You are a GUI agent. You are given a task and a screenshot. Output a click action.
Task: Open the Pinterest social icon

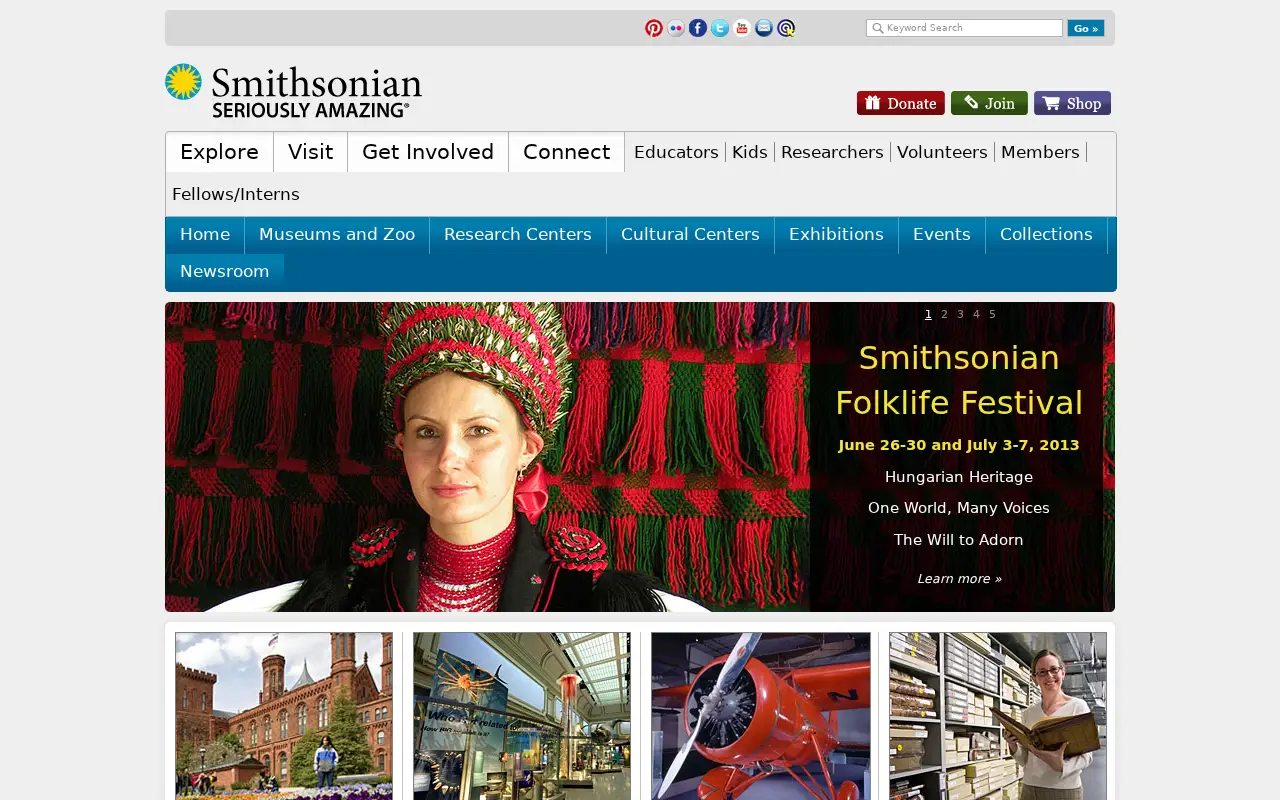pyautogui.click(x=654, y=28)
